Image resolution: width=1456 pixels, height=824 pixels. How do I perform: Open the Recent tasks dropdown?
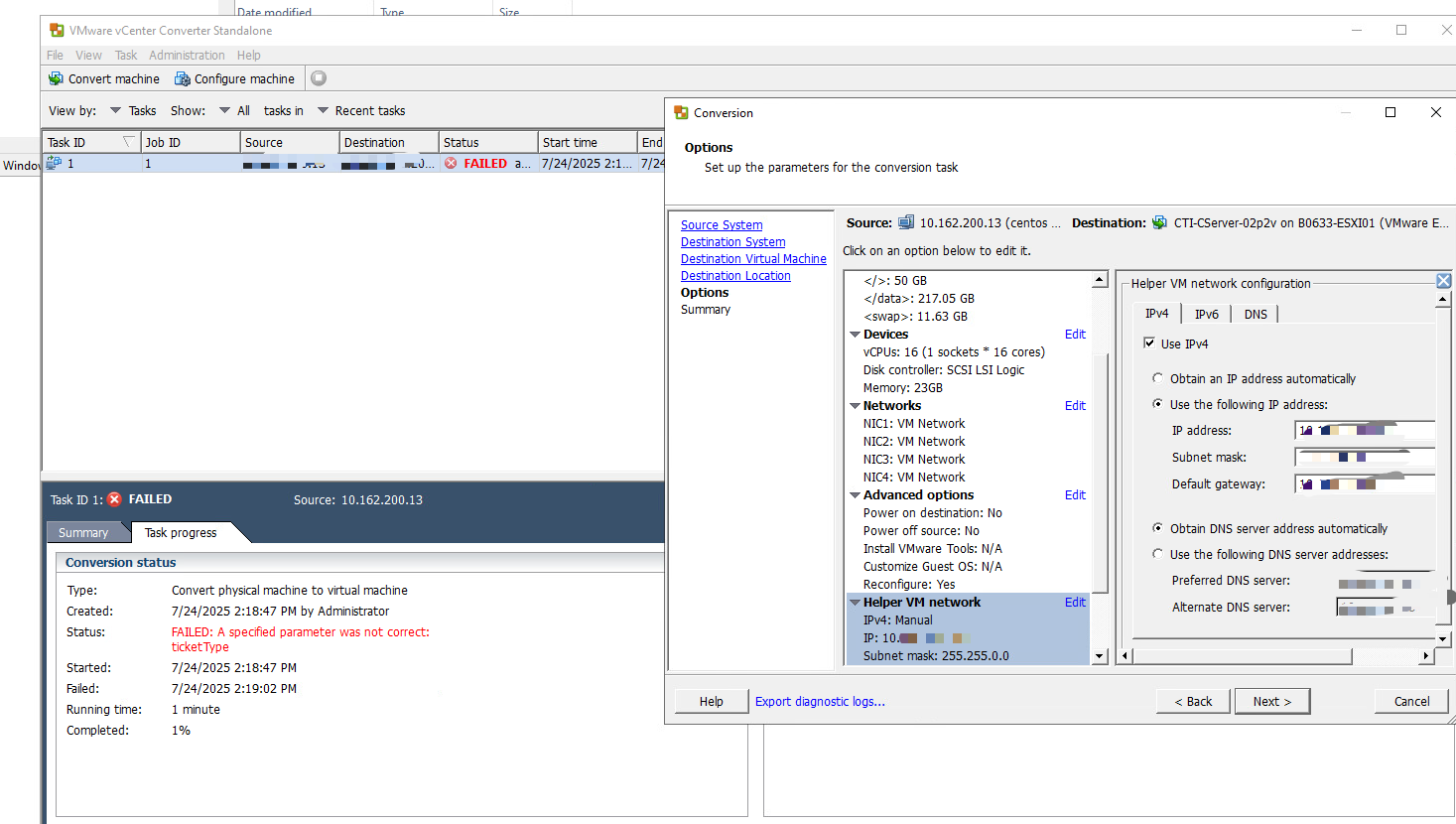[323, 110]
